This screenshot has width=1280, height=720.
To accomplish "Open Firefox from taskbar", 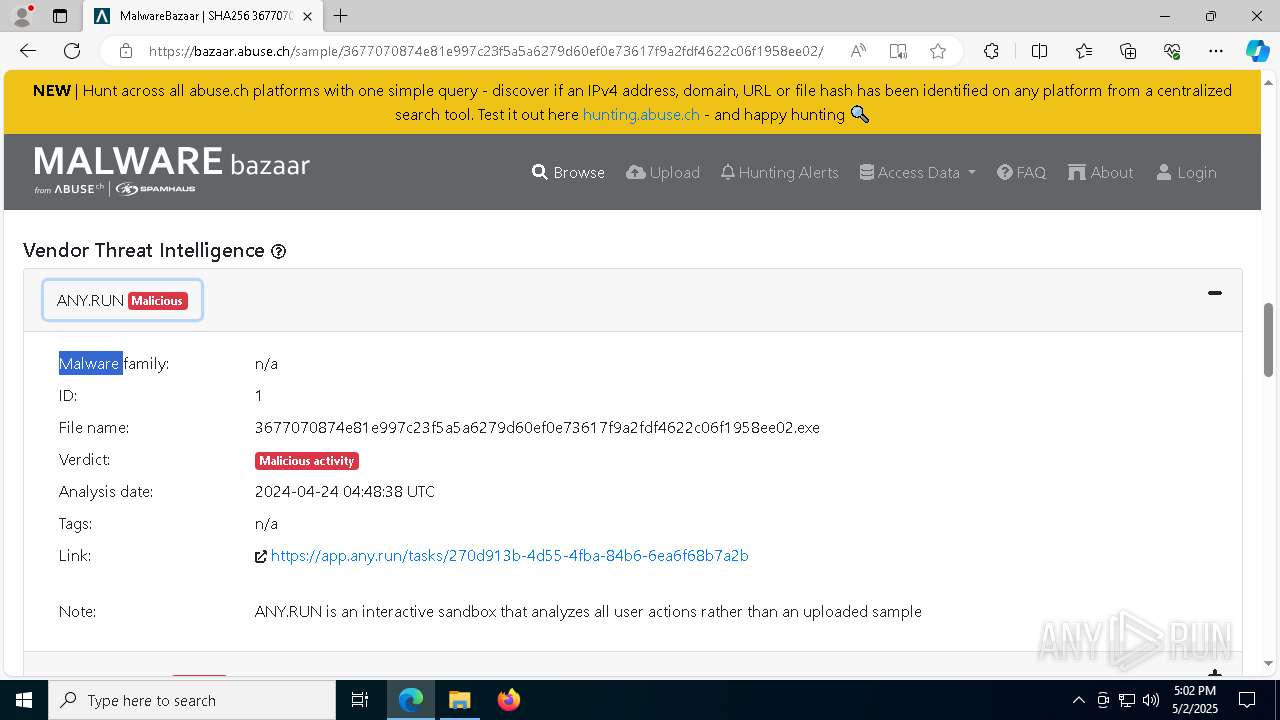I will click(508, 700).
